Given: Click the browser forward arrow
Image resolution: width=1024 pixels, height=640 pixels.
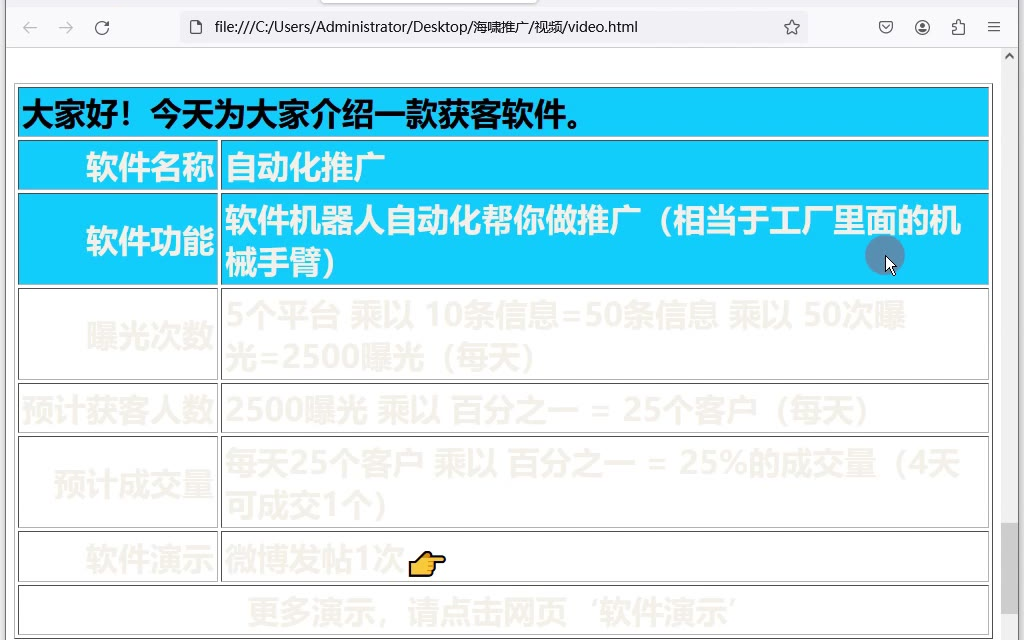Looking at the screenshot, I should pyautogui.click(x=66, y=27).
